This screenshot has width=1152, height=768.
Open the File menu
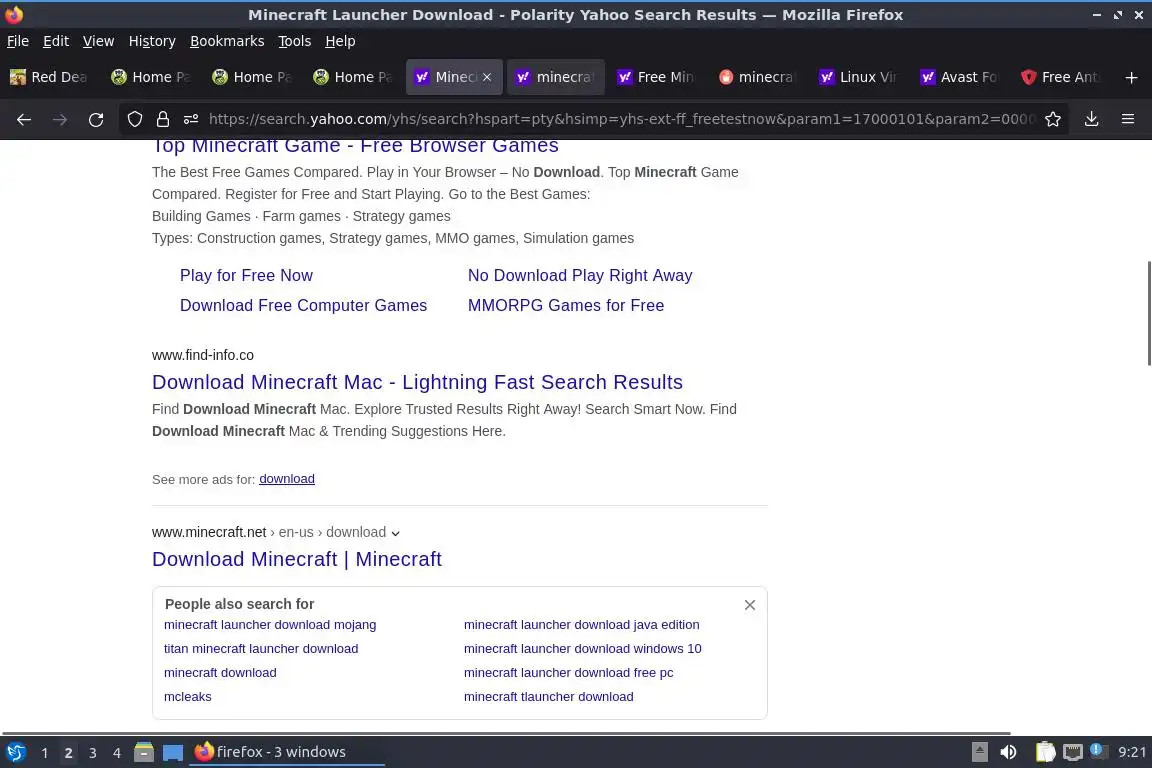click(x=18, y=41)
